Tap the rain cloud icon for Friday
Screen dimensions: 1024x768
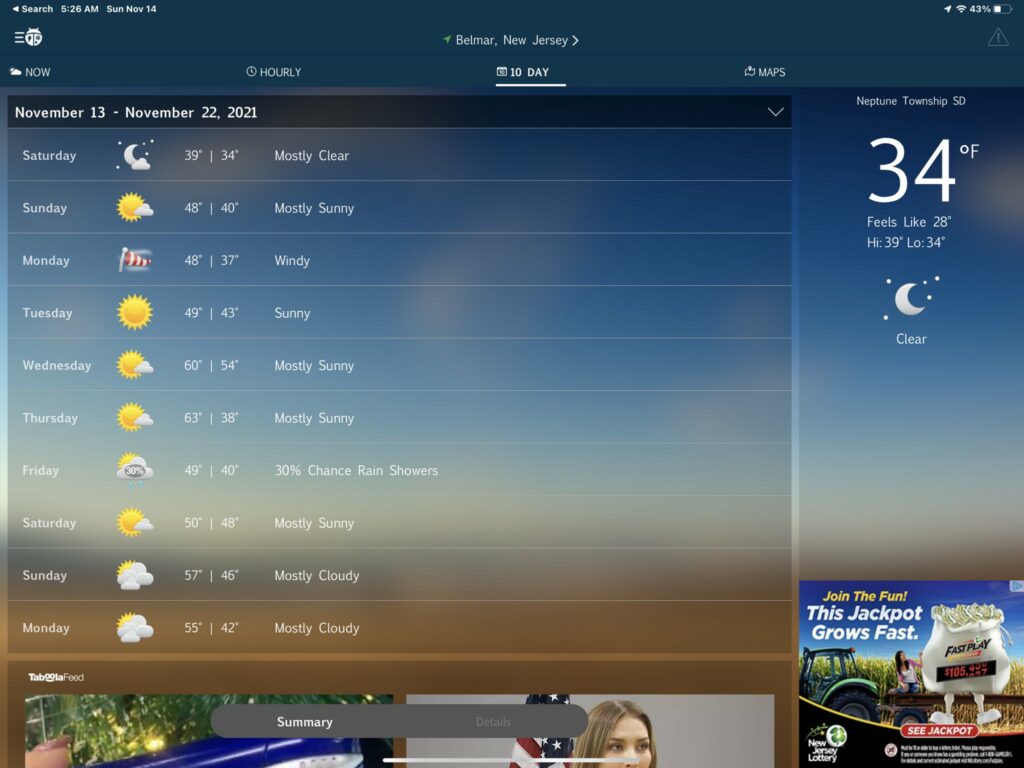(135, 470)
